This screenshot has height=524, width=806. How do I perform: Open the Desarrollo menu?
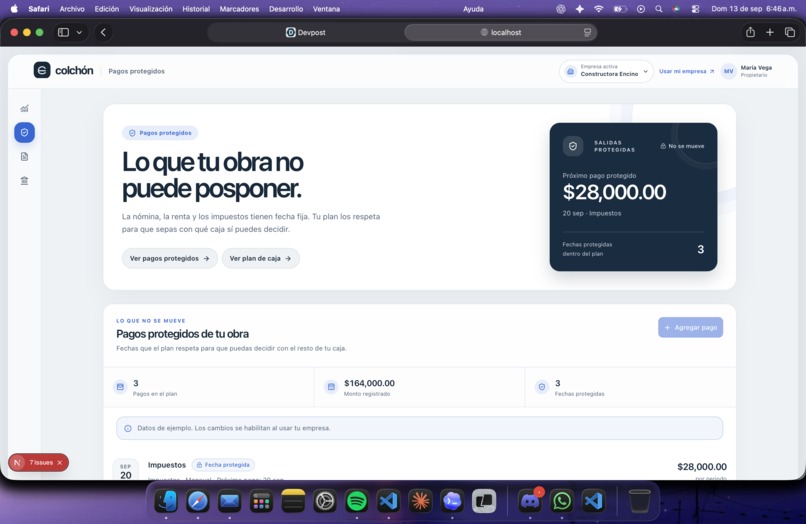(286, 9)
